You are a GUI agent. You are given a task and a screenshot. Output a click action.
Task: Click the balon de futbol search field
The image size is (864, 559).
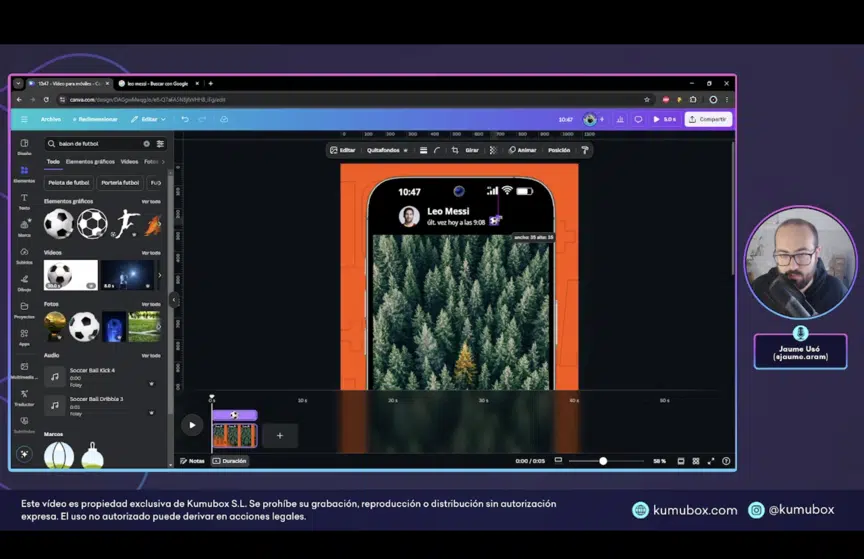98,143
